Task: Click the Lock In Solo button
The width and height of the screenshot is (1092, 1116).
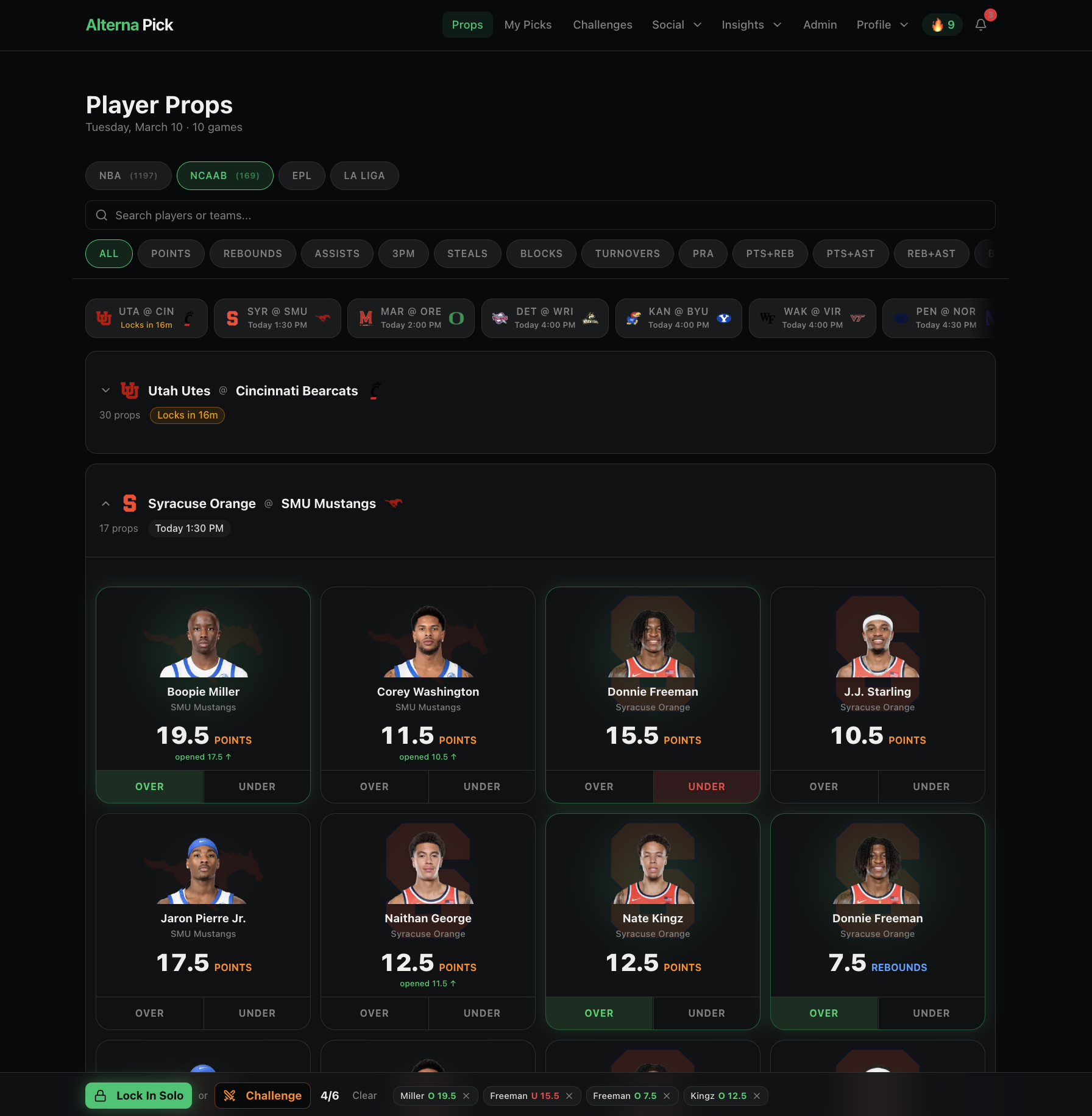Action: pos(138,1096)
